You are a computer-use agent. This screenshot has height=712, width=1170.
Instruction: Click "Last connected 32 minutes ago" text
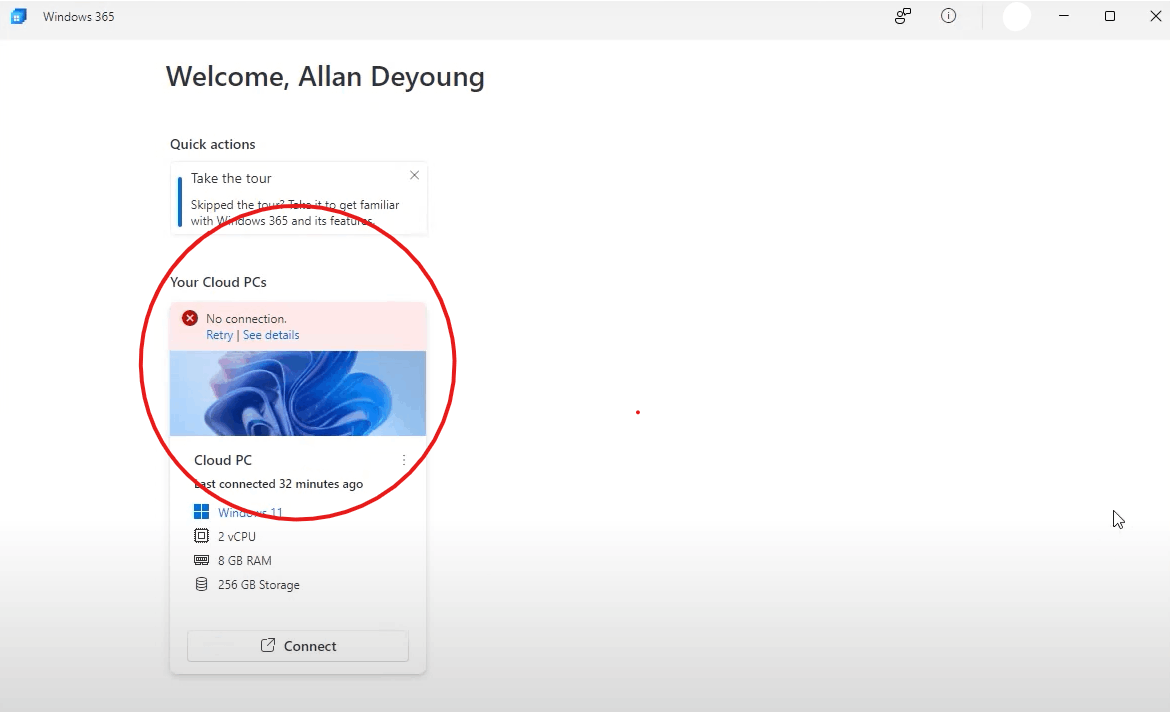278,484
